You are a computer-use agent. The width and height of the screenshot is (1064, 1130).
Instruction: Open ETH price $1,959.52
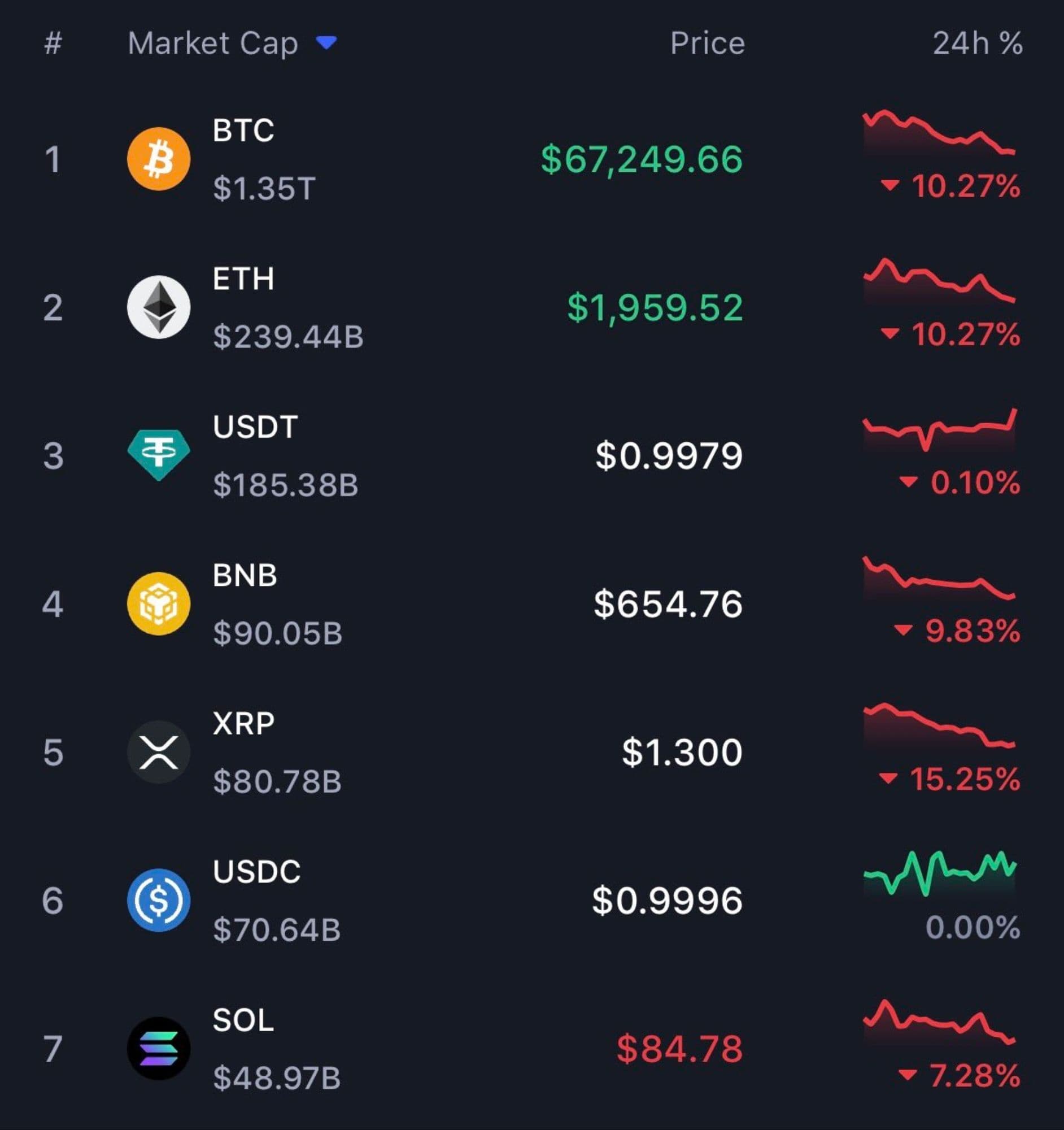(655, 307)
